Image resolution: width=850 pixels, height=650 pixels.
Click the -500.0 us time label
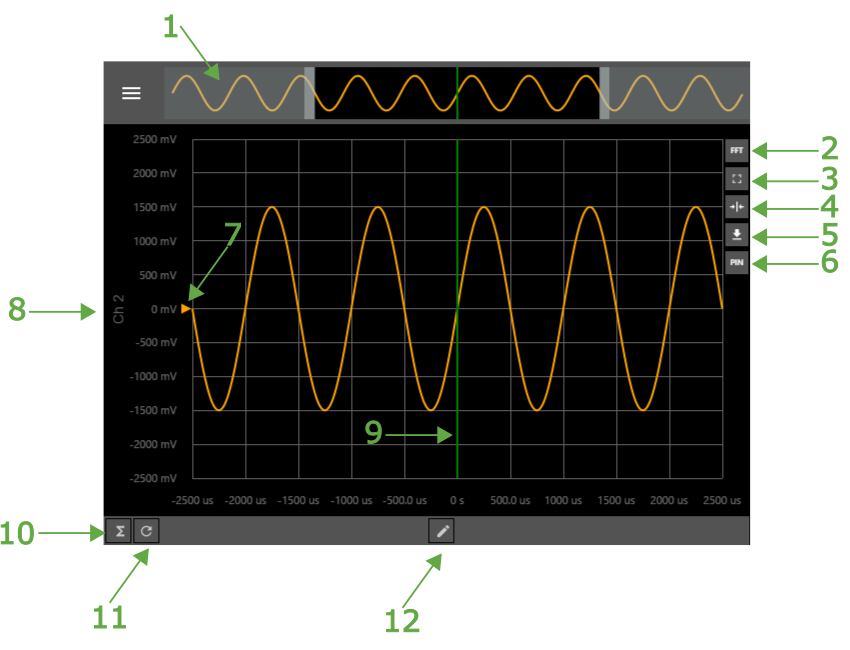click(x=404, y=500)
